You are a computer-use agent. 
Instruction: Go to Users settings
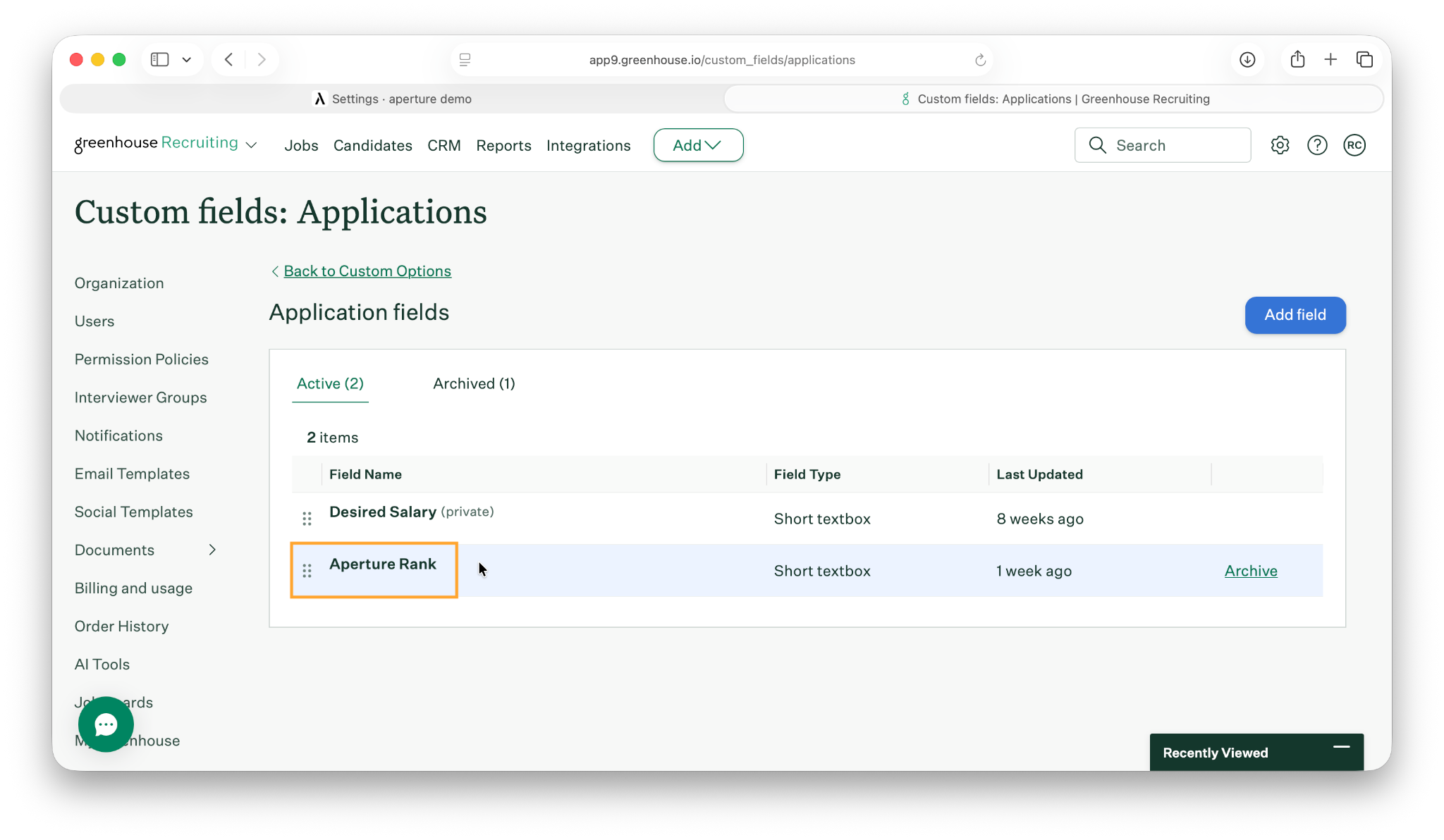click(94, 321)
